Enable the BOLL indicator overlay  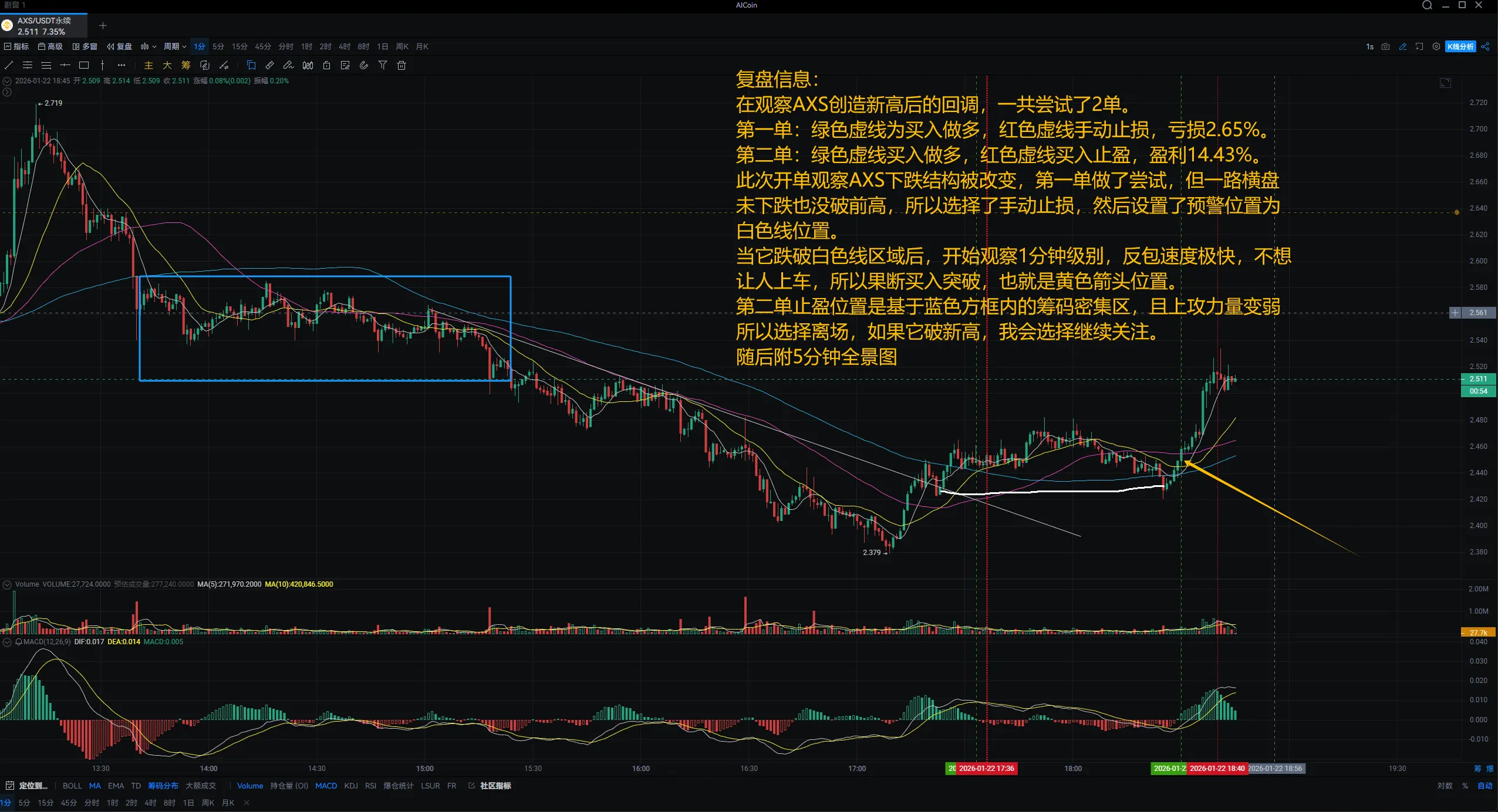pos(72,786)
